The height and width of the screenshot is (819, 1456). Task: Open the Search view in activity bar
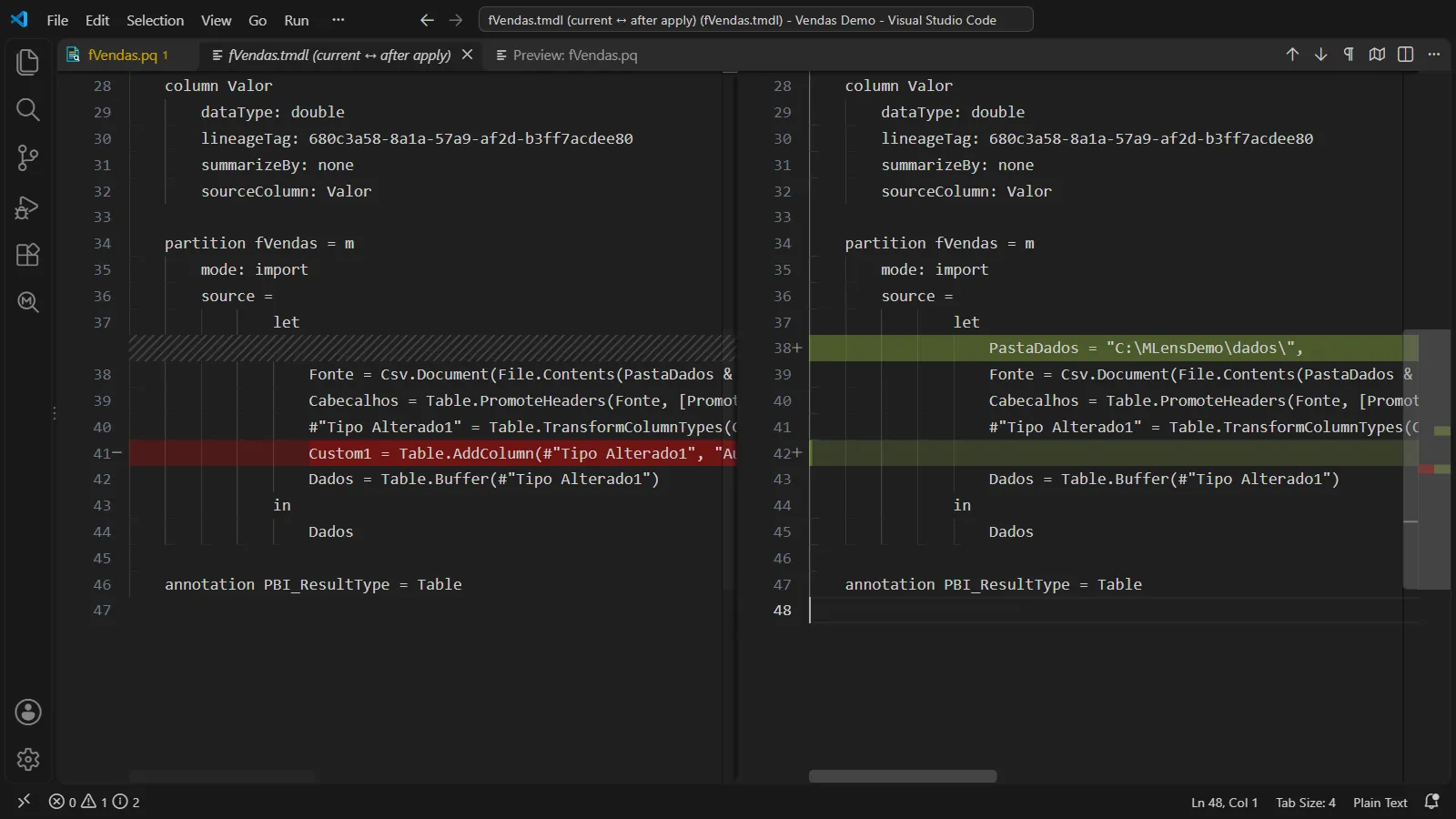pos(28,110)
